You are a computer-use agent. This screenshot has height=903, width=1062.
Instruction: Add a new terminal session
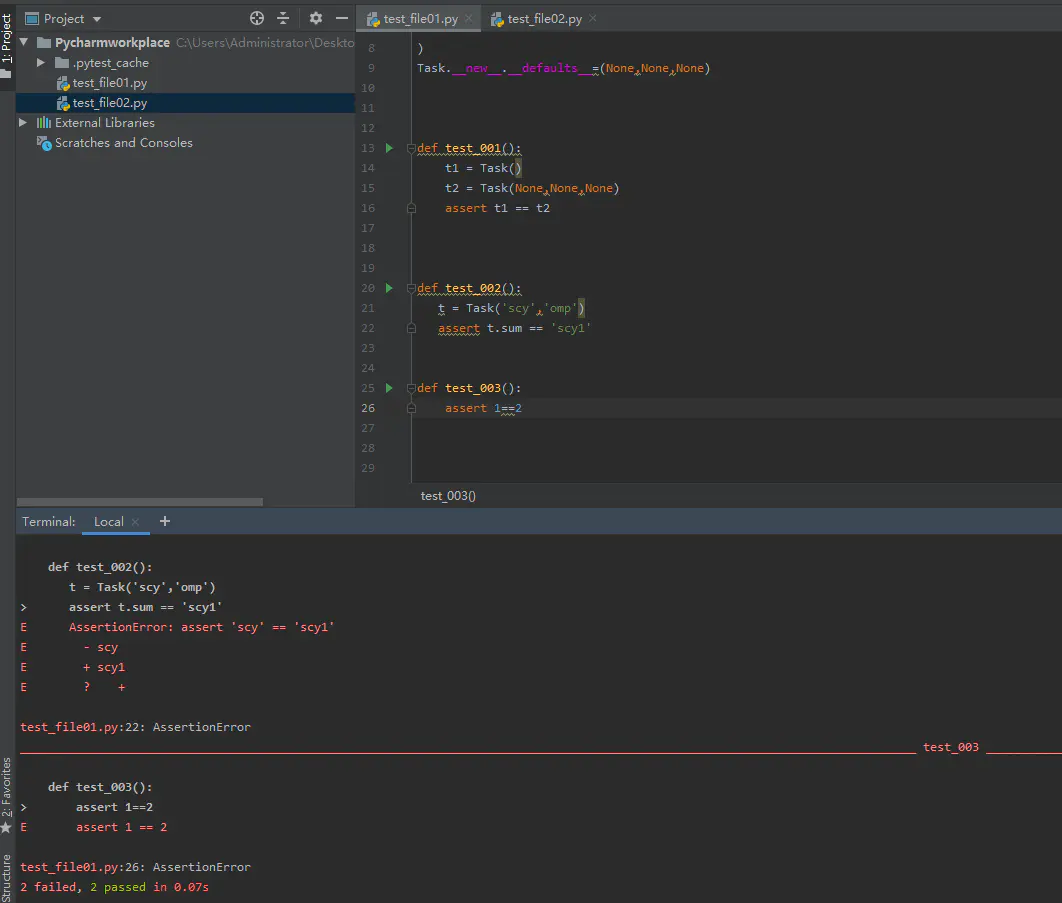click(x=165, y=521)
